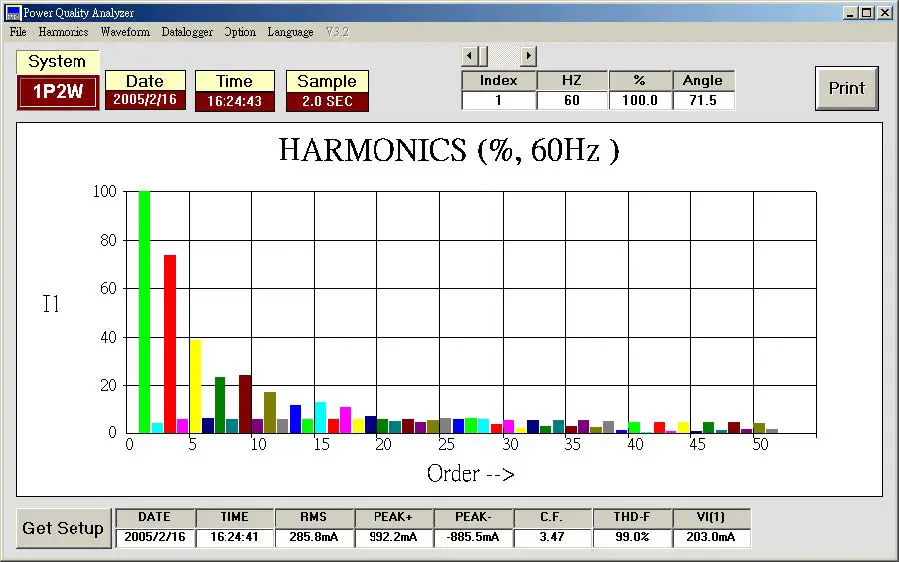Click the bottom TIME value 16:24:41

234,537
